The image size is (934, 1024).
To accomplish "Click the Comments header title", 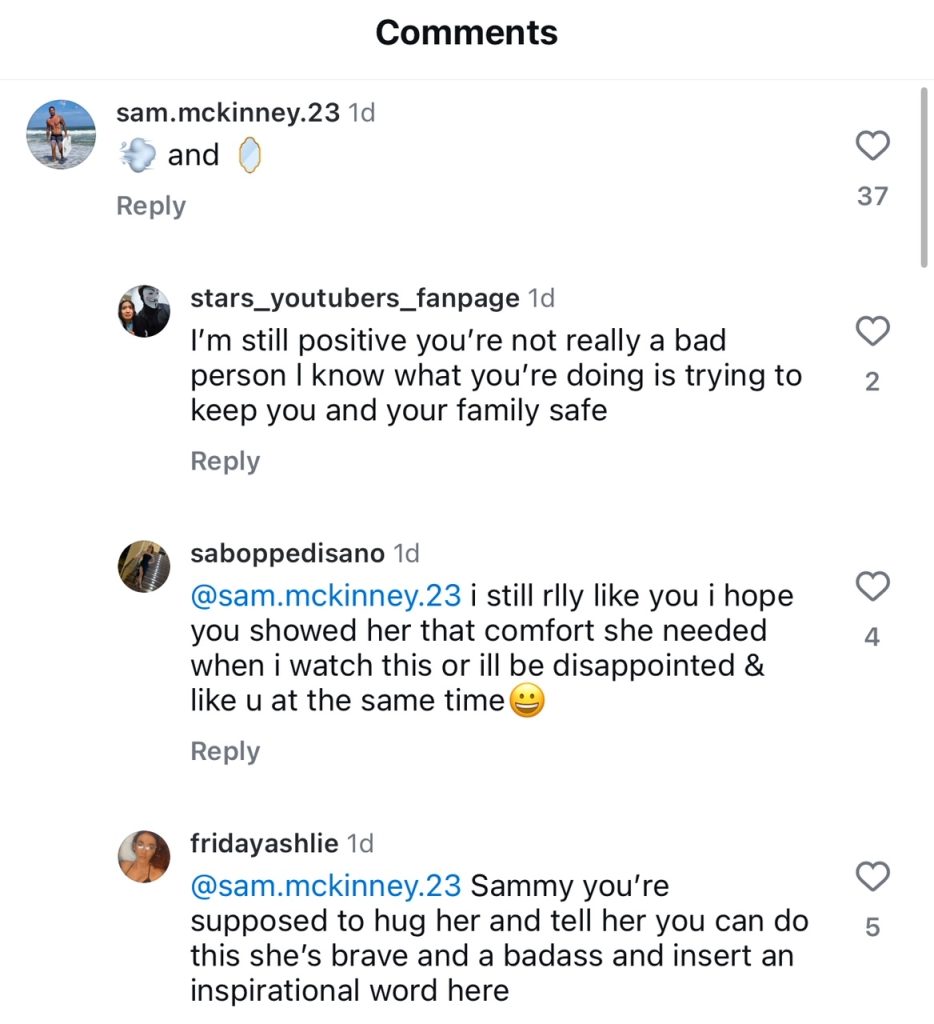I will [467, 33].
